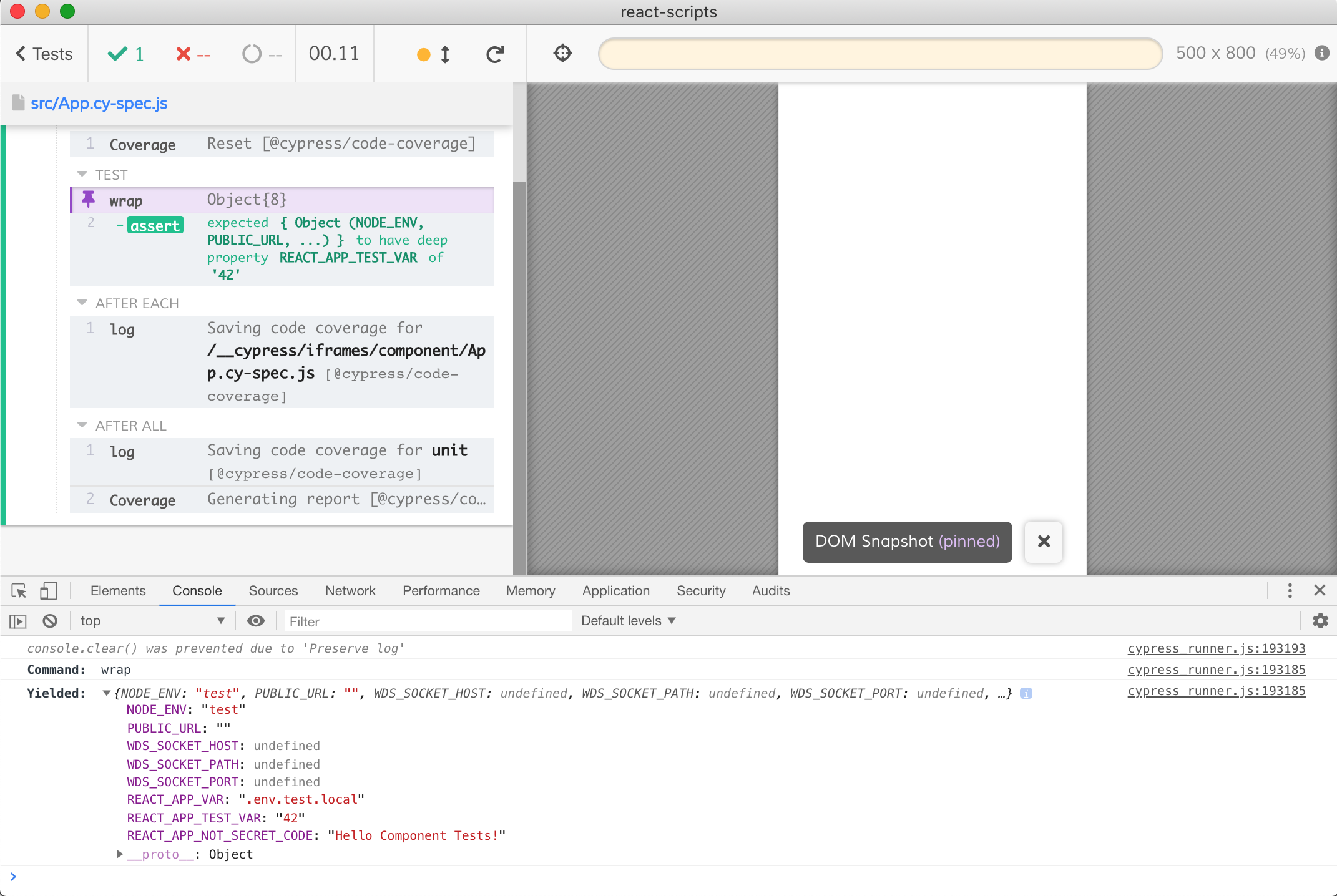
Task: Click the URL bar in the runner
Action: tap(880, 53)
